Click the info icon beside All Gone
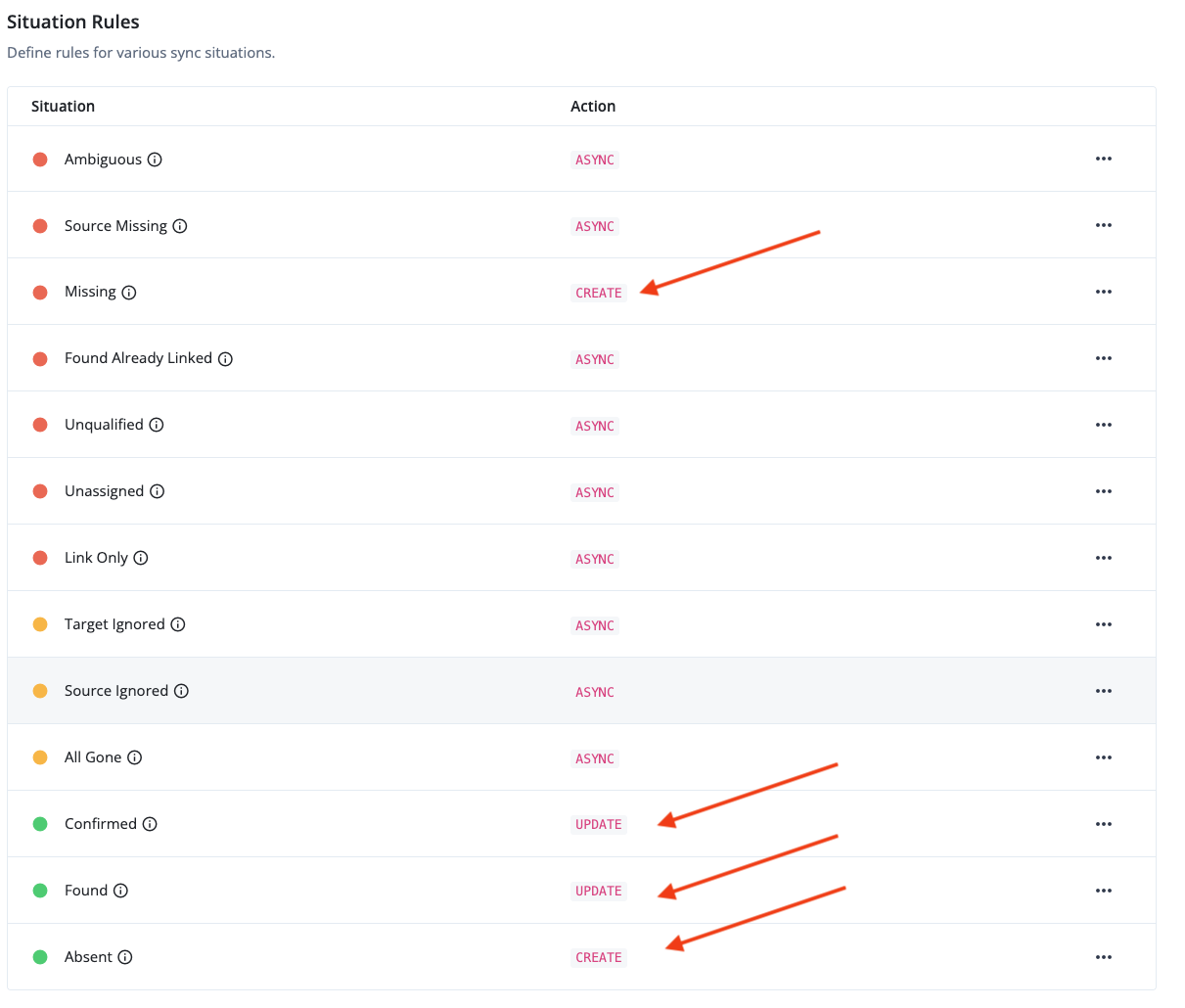 coord(135,757)
